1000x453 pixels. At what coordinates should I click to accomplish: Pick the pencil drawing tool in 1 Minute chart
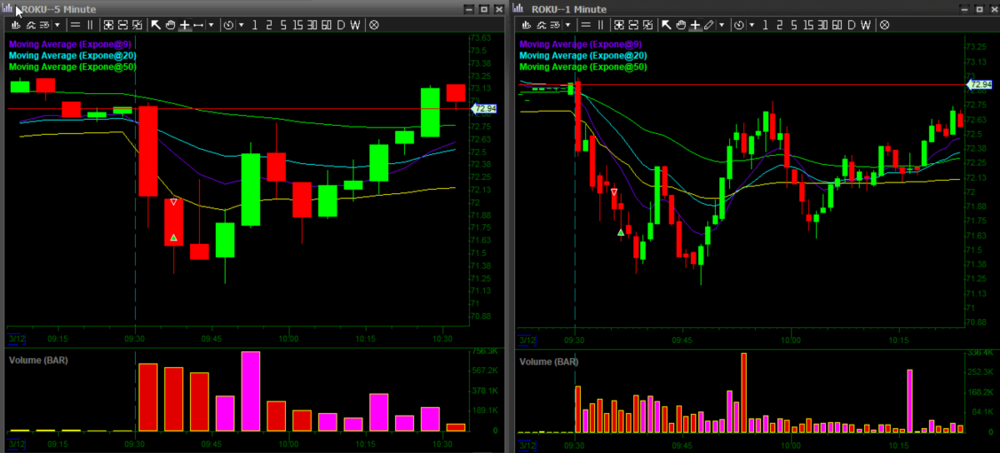pyautogui.click(x=709, y=24)
